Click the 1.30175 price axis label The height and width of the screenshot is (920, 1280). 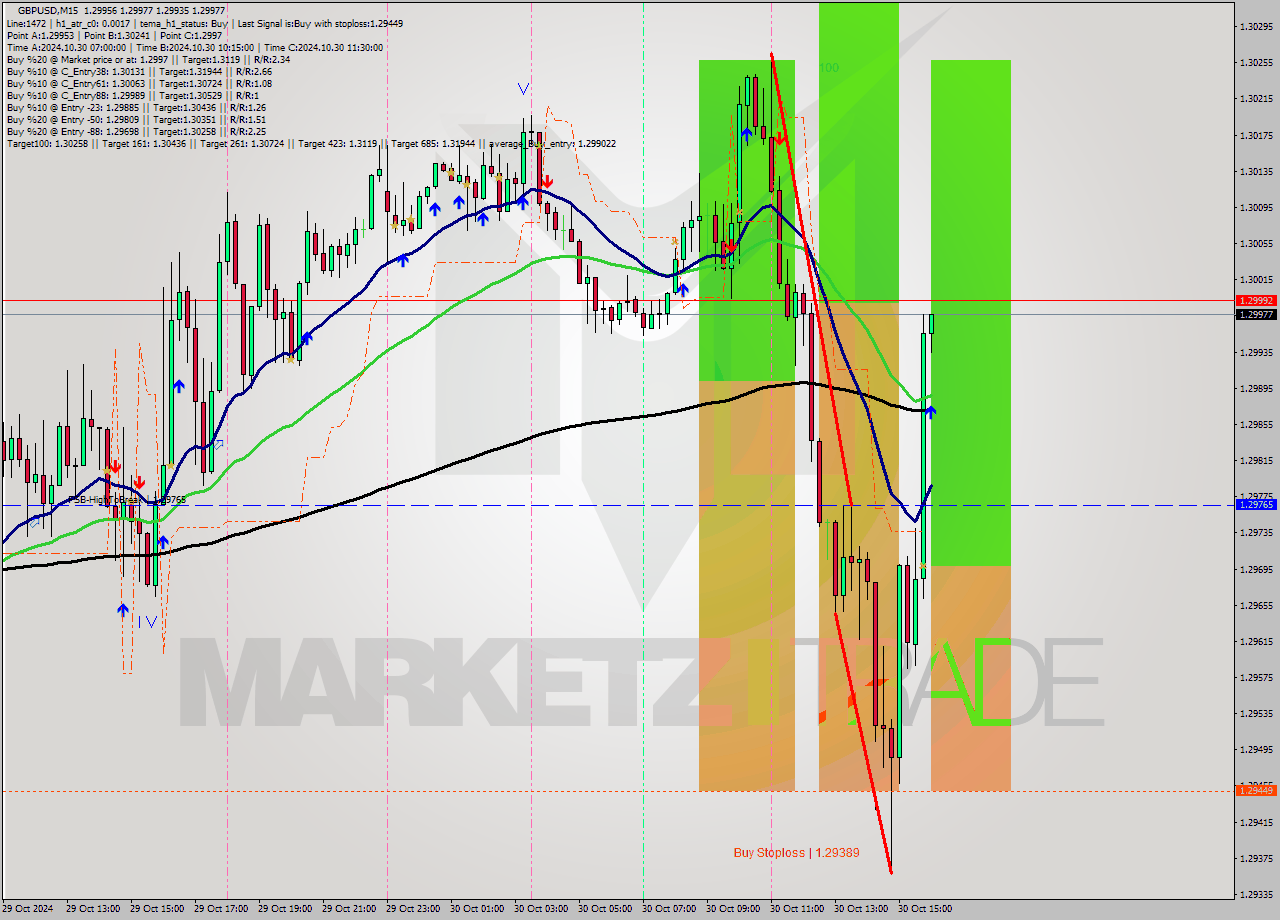coord(1256,135)
